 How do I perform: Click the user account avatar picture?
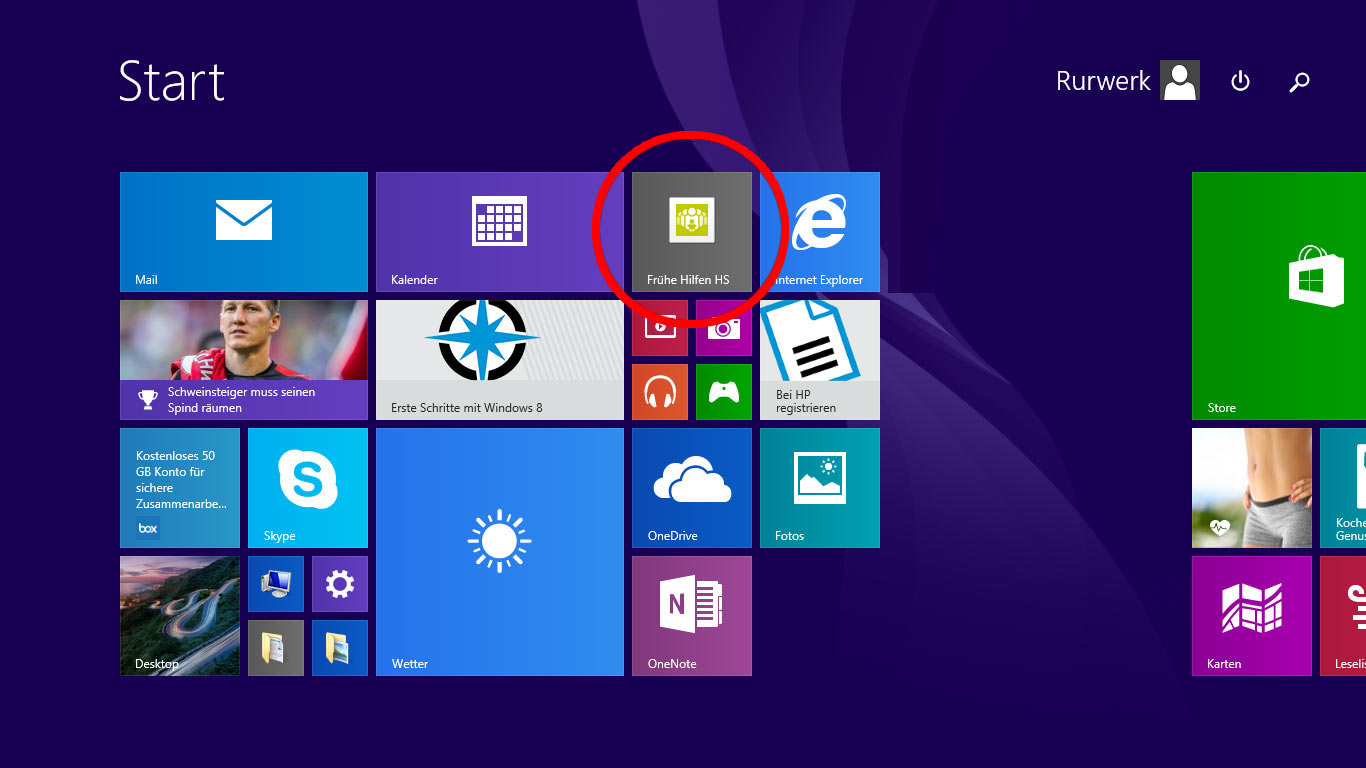(x=1180, y=80)
